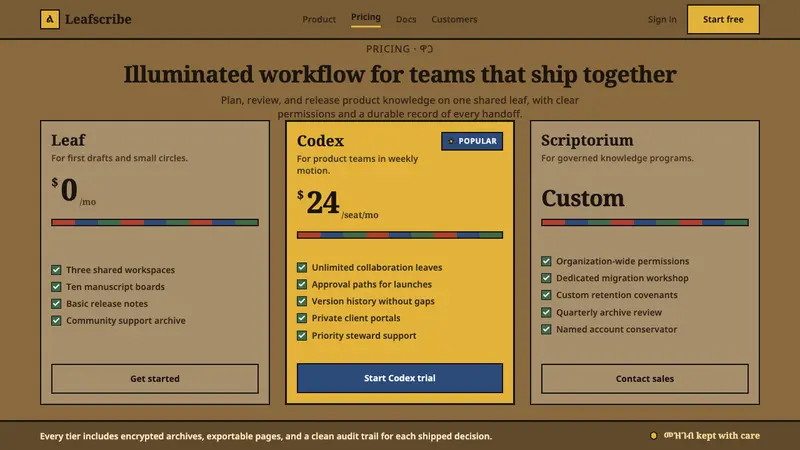The width and height of the screenshot is (800, 450).
Task: Click the Contact sales button
Action: [644, 379]
